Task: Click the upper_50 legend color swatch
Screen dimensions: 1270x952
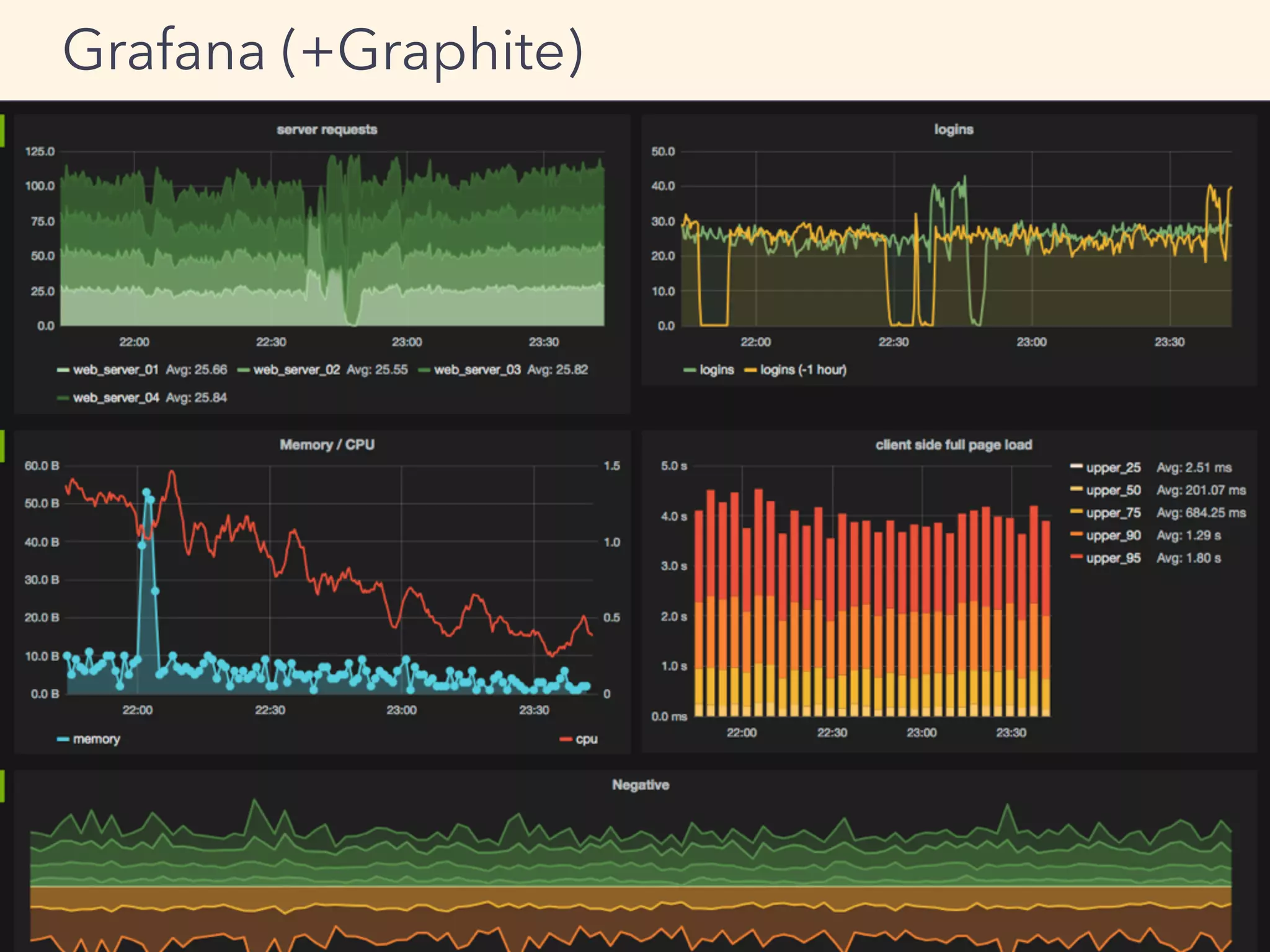Action: tap(1076, 489)
